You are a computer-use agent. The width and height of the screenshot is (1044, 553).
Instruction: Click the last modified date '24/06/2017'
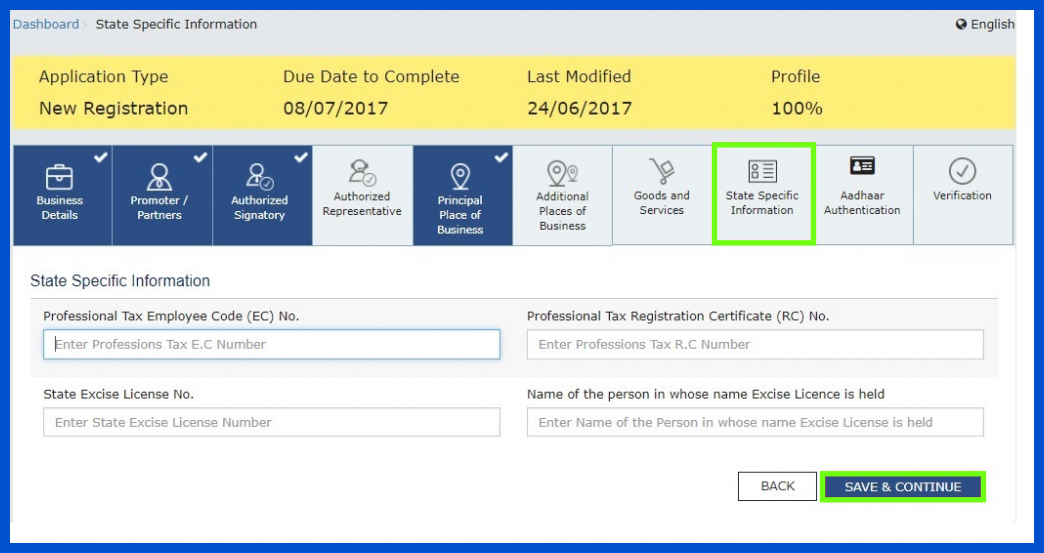tap(579, 108)
